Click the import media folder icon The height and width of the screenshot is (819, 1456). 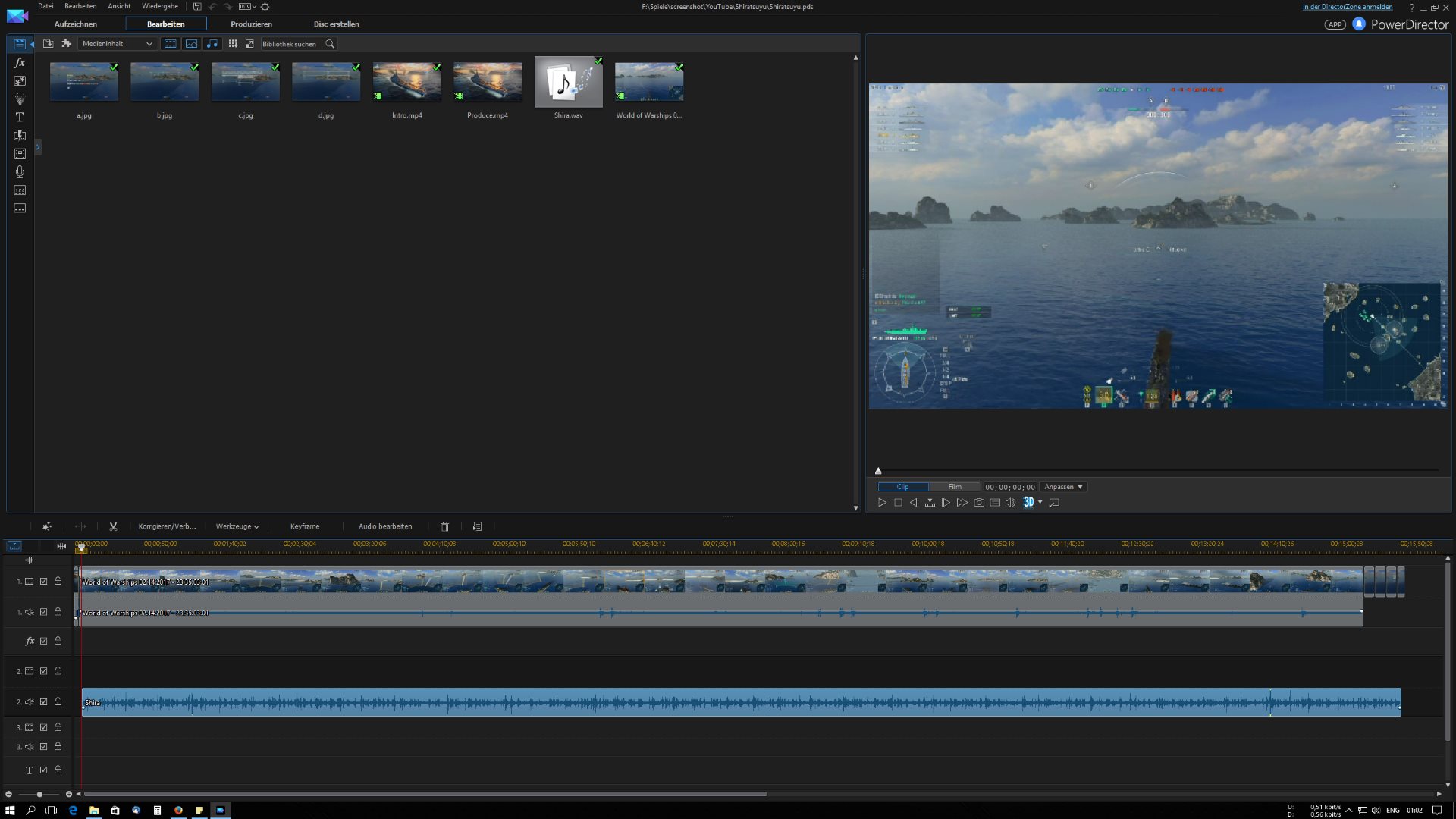[48, 44]
